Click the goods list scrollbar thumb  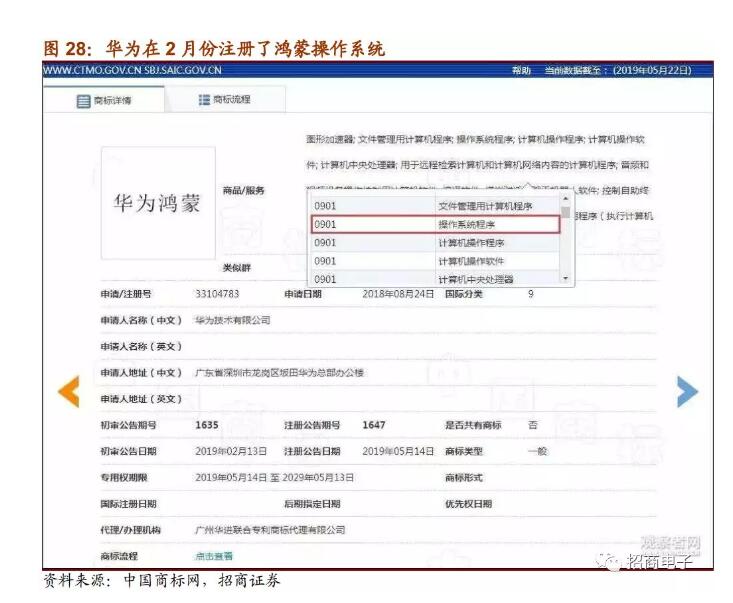point(566,212)
